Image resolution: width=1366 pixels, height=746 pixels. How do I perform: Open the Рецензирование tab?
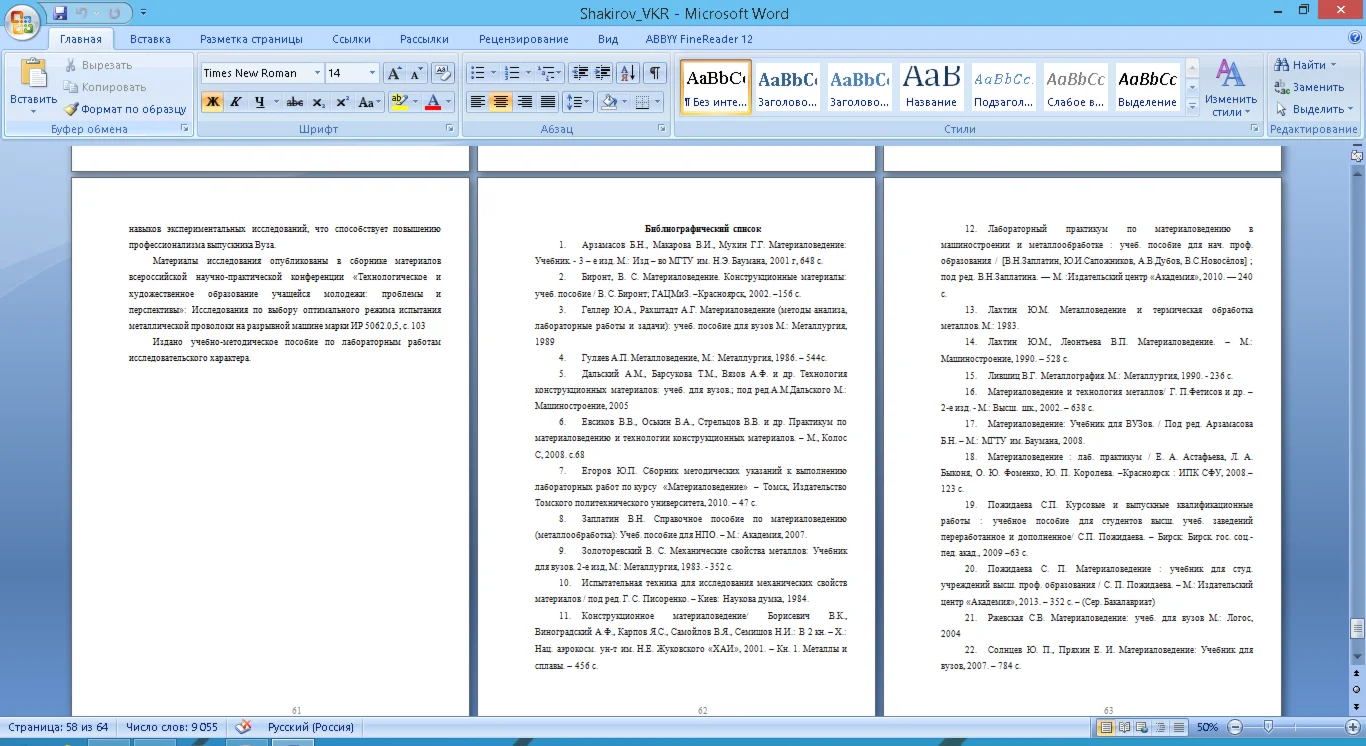(x=523, y=39)
